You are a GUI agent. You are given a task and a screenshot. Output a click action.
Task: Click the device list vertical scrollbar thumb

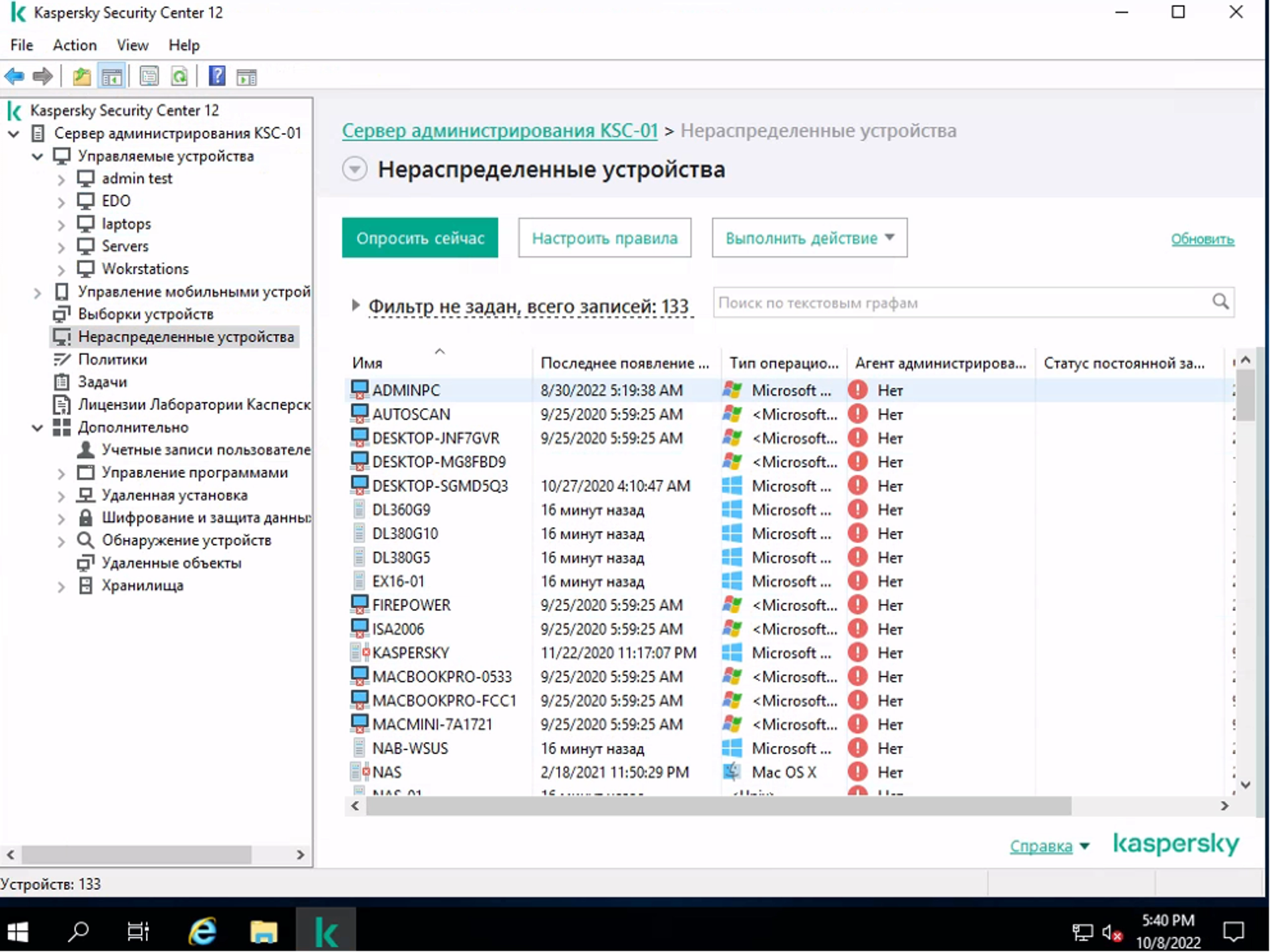click(x=1245, y=395)
